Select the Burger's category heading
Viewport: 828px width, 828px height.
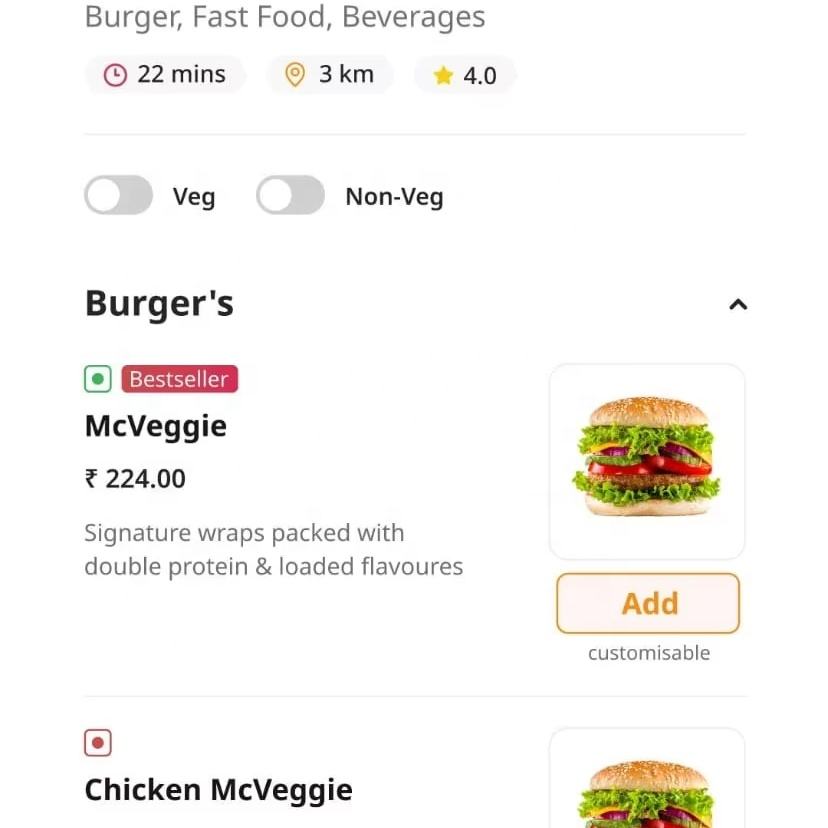pos(159,303)
